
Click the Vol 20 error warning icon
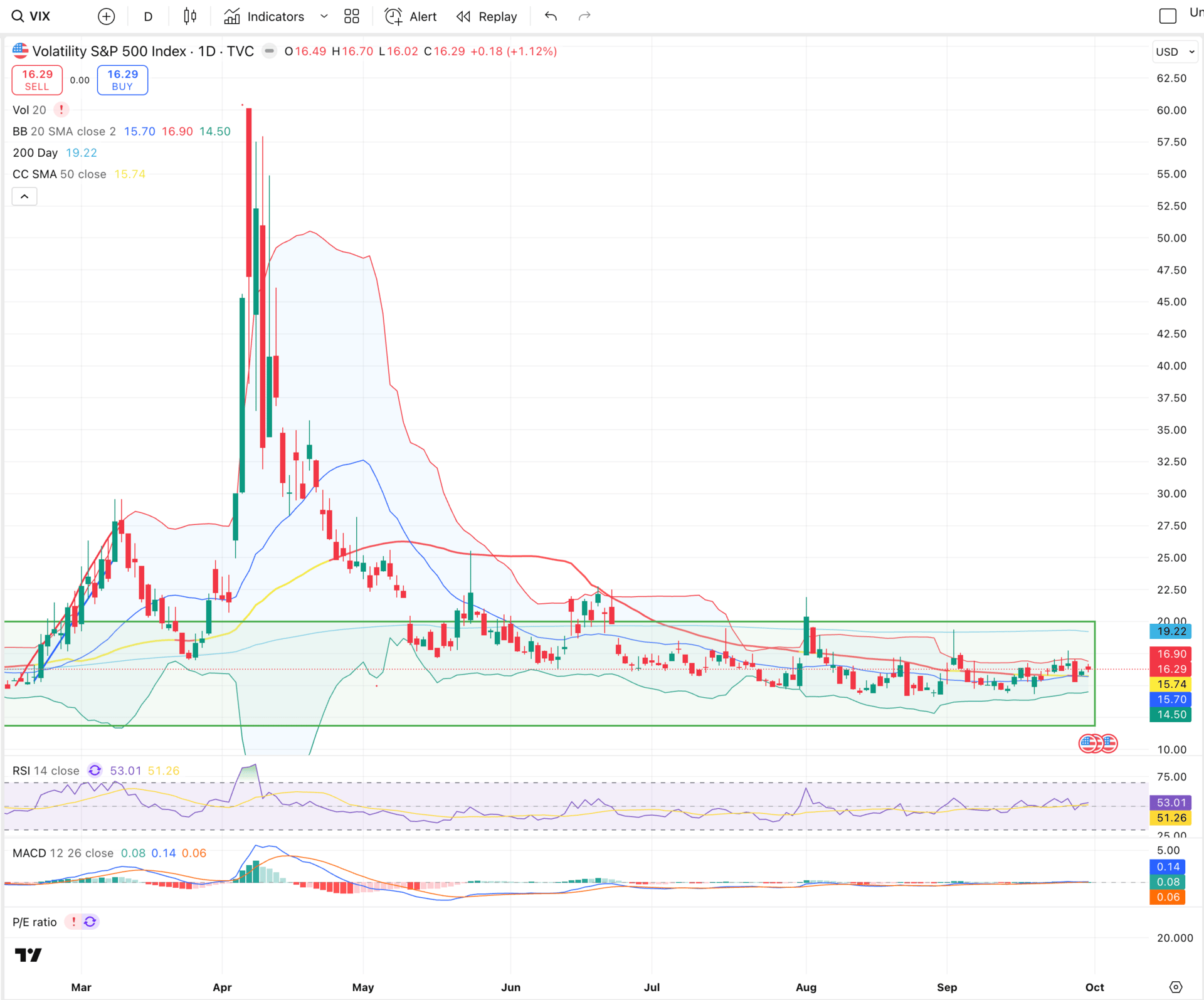pyautogui.click(x=61, y=110)
